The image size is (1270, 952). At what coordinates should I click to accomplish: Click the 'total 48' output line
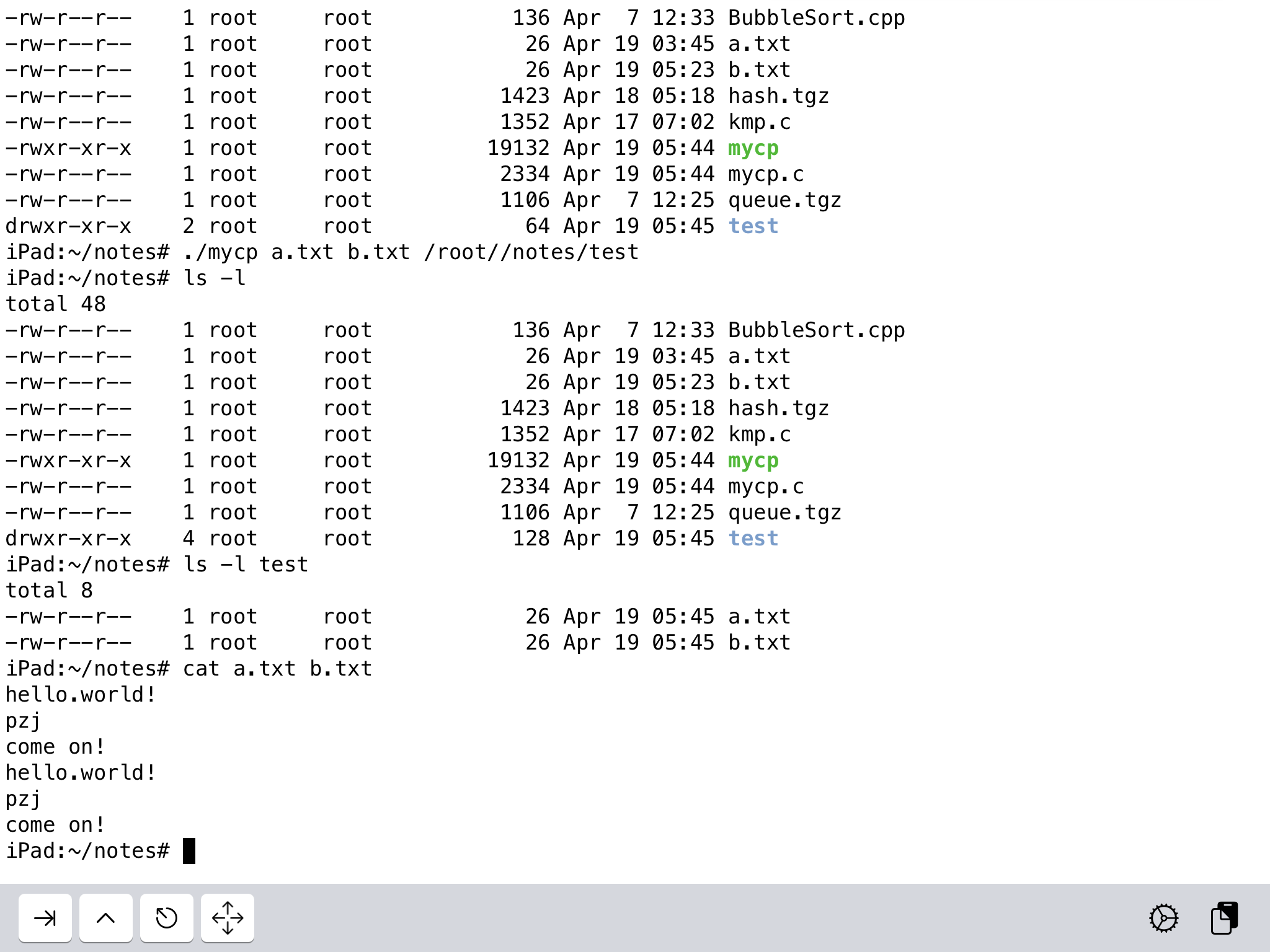pos(56,304)
